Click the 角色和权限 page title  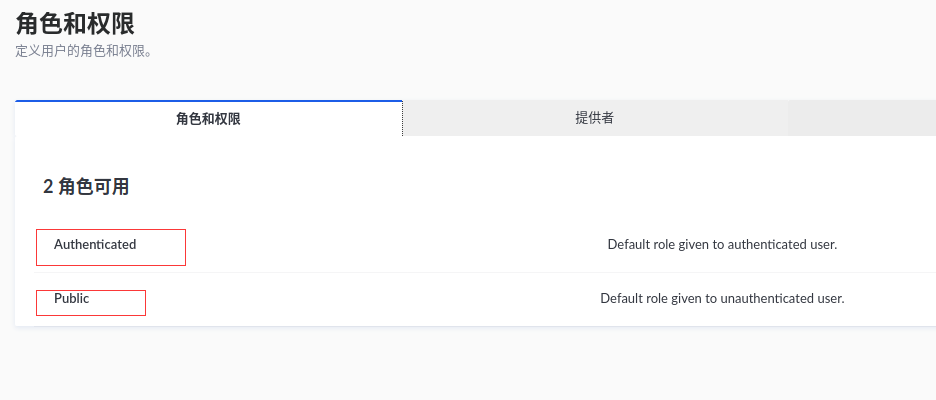(75, 24)
